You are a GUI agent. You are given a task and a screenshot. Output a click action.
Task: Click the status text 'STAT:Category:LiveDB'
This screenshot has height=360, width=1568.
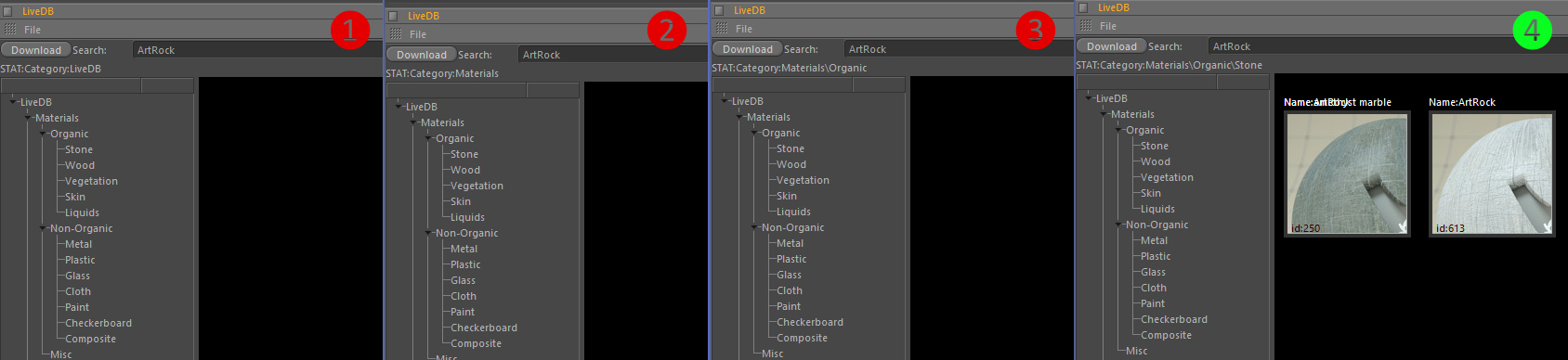coord(51,69)
